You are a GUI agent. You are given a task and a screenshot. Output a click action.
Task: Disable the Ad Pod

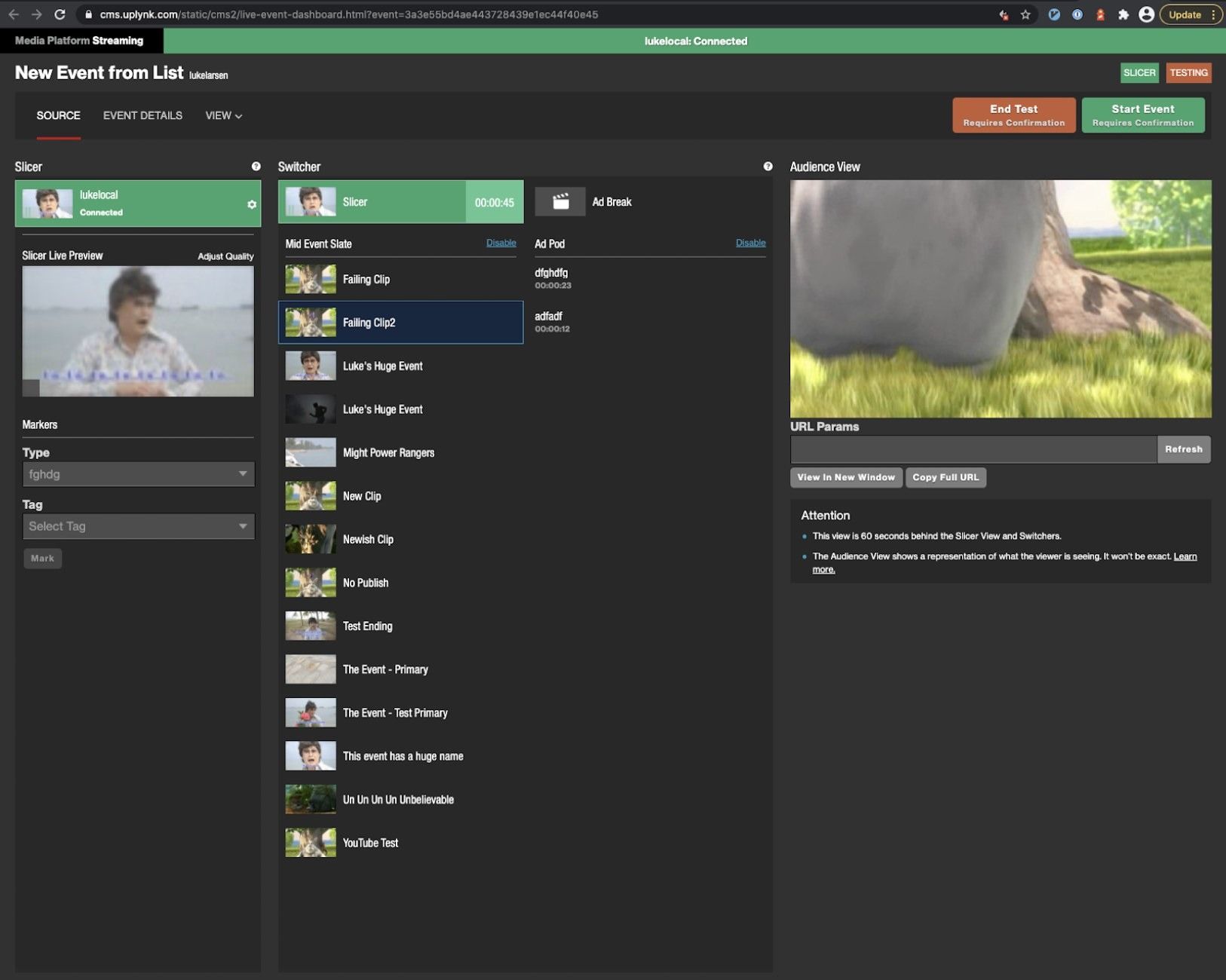point(751,243)
